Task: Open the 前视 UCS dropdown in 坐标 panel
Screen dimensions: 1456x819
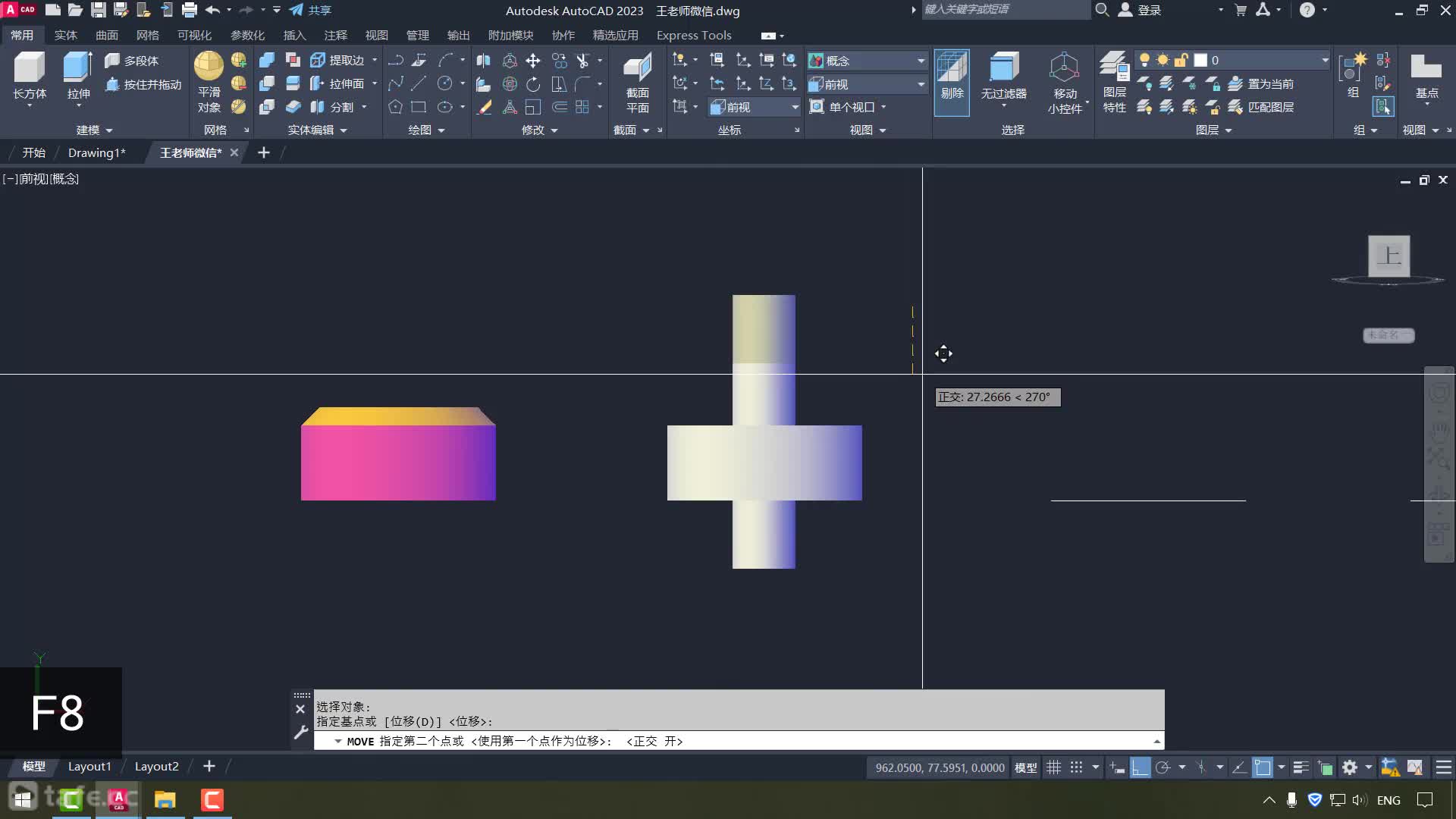Action: coord(755,107)
